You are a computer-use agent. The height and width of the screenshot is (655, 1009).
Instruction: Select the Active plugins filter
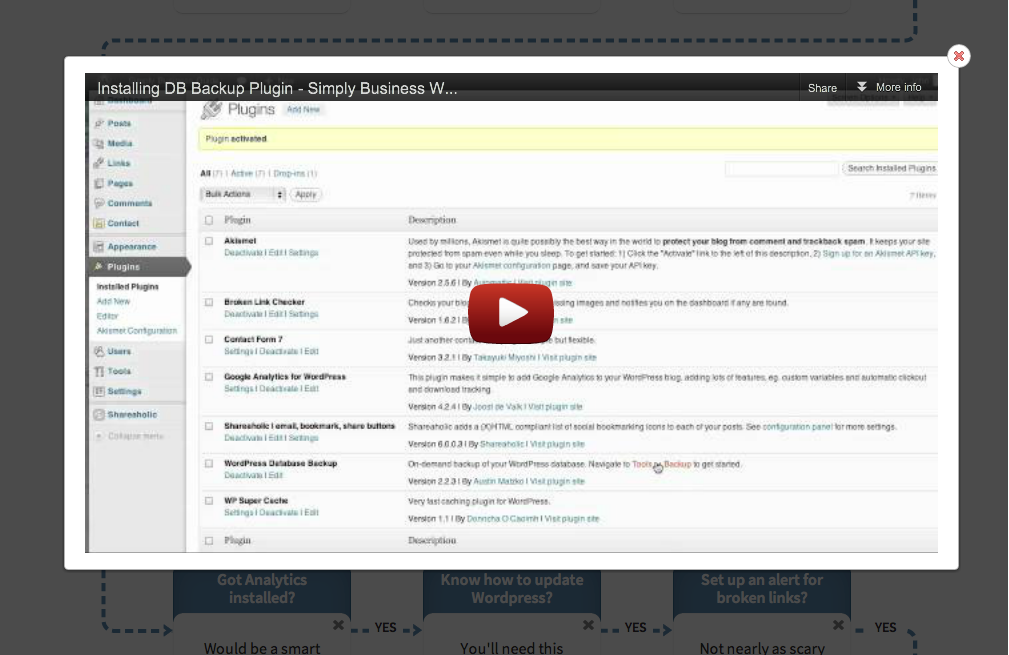tap(241, 174)
